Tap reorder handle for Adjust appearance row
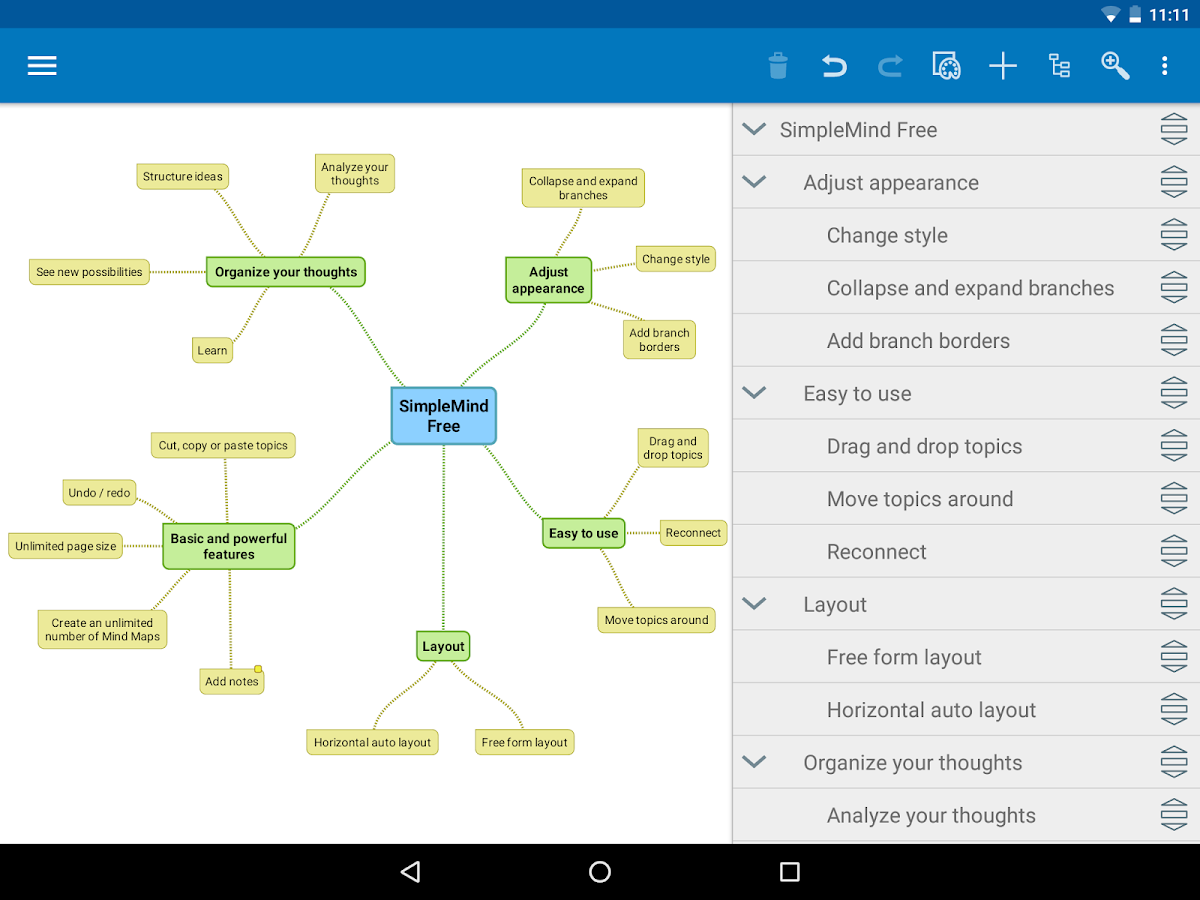1200x900 pixels. (1174, 183)
